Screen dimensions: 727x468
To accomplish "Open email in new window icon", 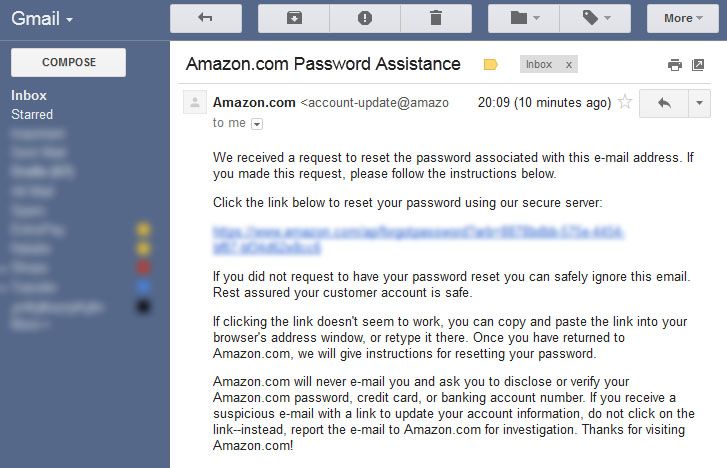I will click(698, 65).
